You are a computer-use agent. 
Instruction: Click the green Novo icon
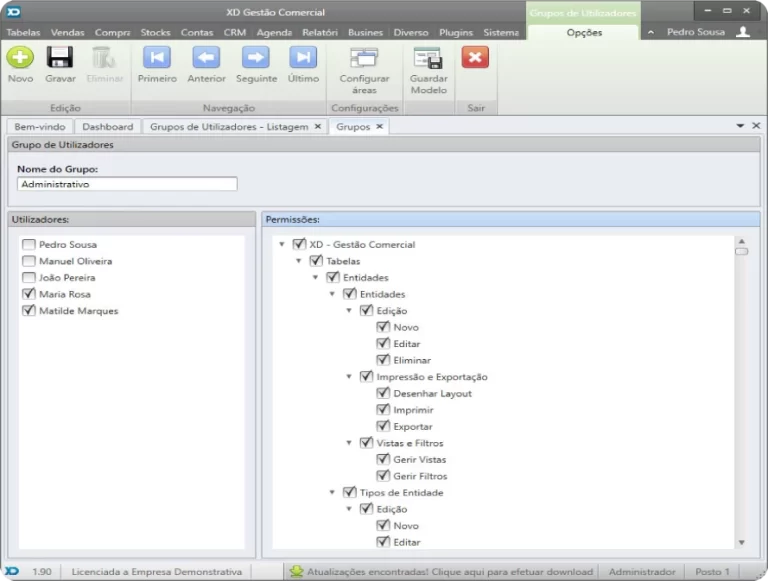(20, 58)
